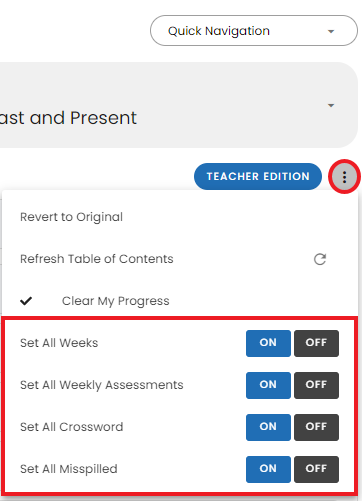362x501 pixels.
Task: Switch Set All Weekly Assessments OFF
Action: pyautogui.click(x=316, y=385)
